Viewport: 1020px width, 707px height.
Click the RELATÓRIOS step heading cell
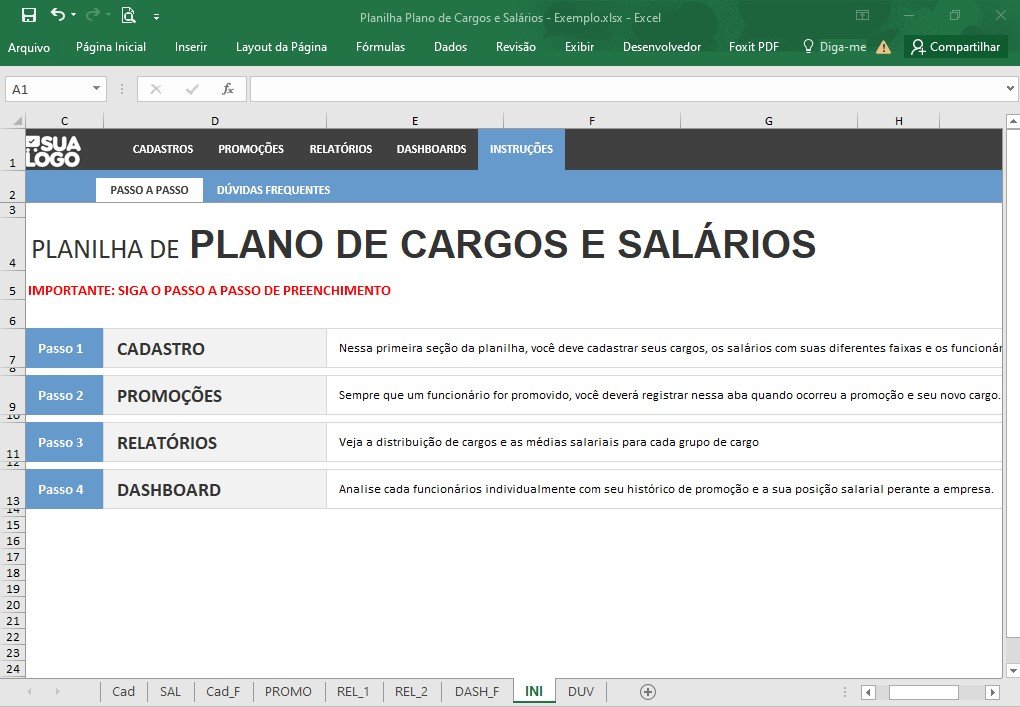pos(215,442)
